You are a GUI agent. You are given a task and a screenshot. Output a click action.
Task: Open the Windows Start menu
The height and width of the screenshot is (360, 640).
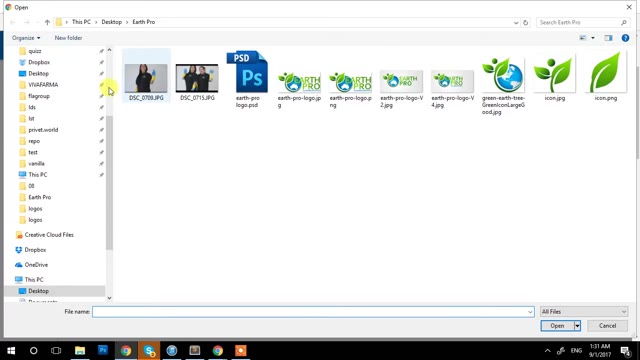11,351
